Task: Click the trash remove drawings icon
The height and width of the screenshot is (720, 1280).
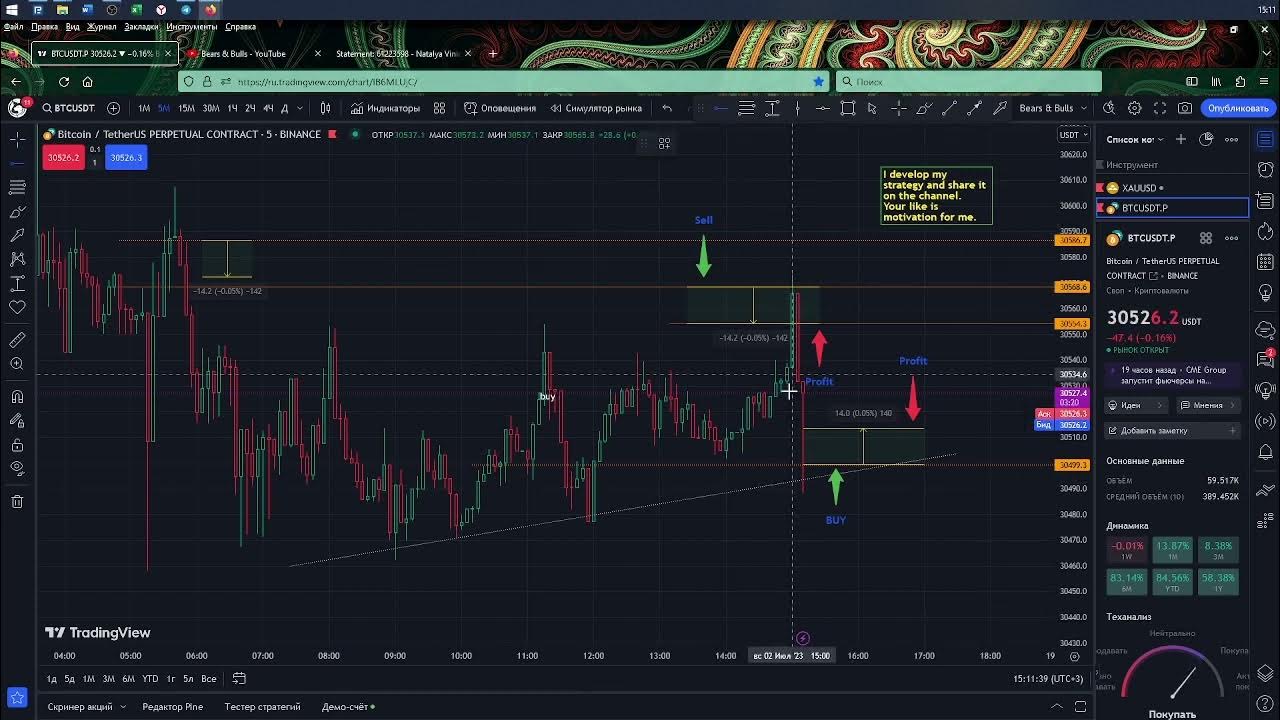Action: click(x=17, y=502)
